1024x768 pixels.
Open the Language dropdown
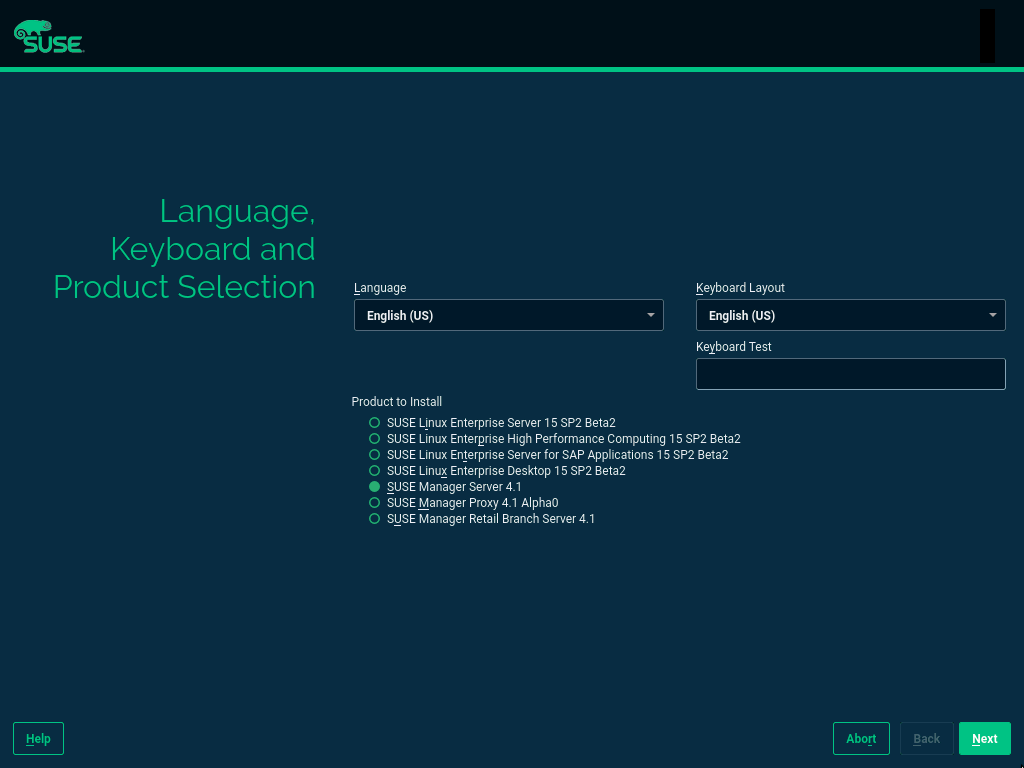509,315
